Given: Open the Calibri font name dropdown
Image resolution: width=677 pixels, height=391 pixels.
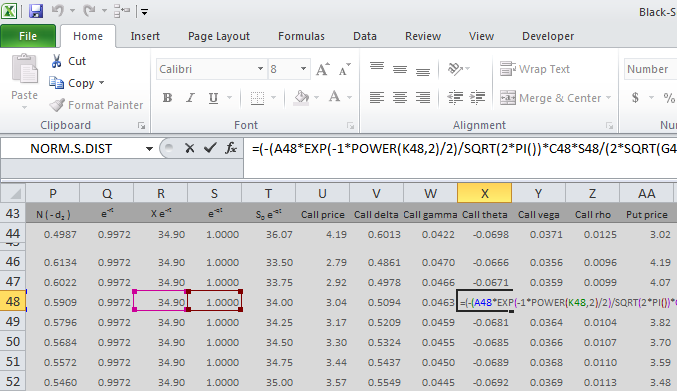Looking at the screenshot, I should [x=260, y=69].
